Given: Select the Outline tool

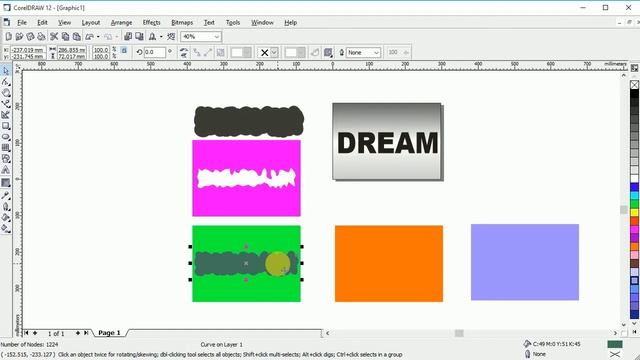Looking at the screenshot, I should [6, 207].
